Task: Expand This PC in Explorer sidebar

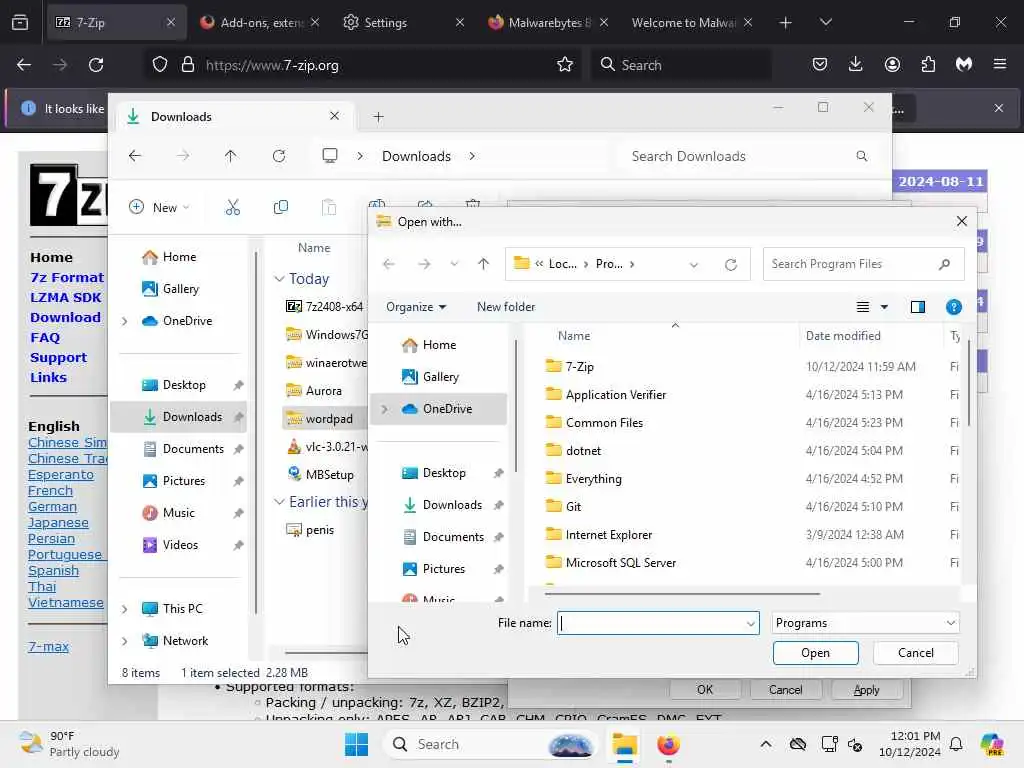Action: point(125,609)
